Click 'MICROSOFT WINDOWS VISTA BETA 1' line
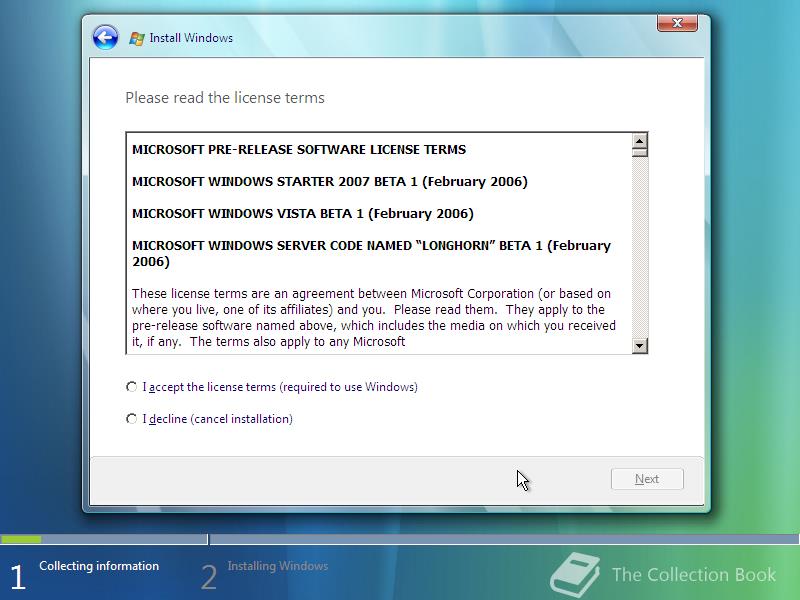The width and height of the screenshot is (800, 600). tap(303, 213)
